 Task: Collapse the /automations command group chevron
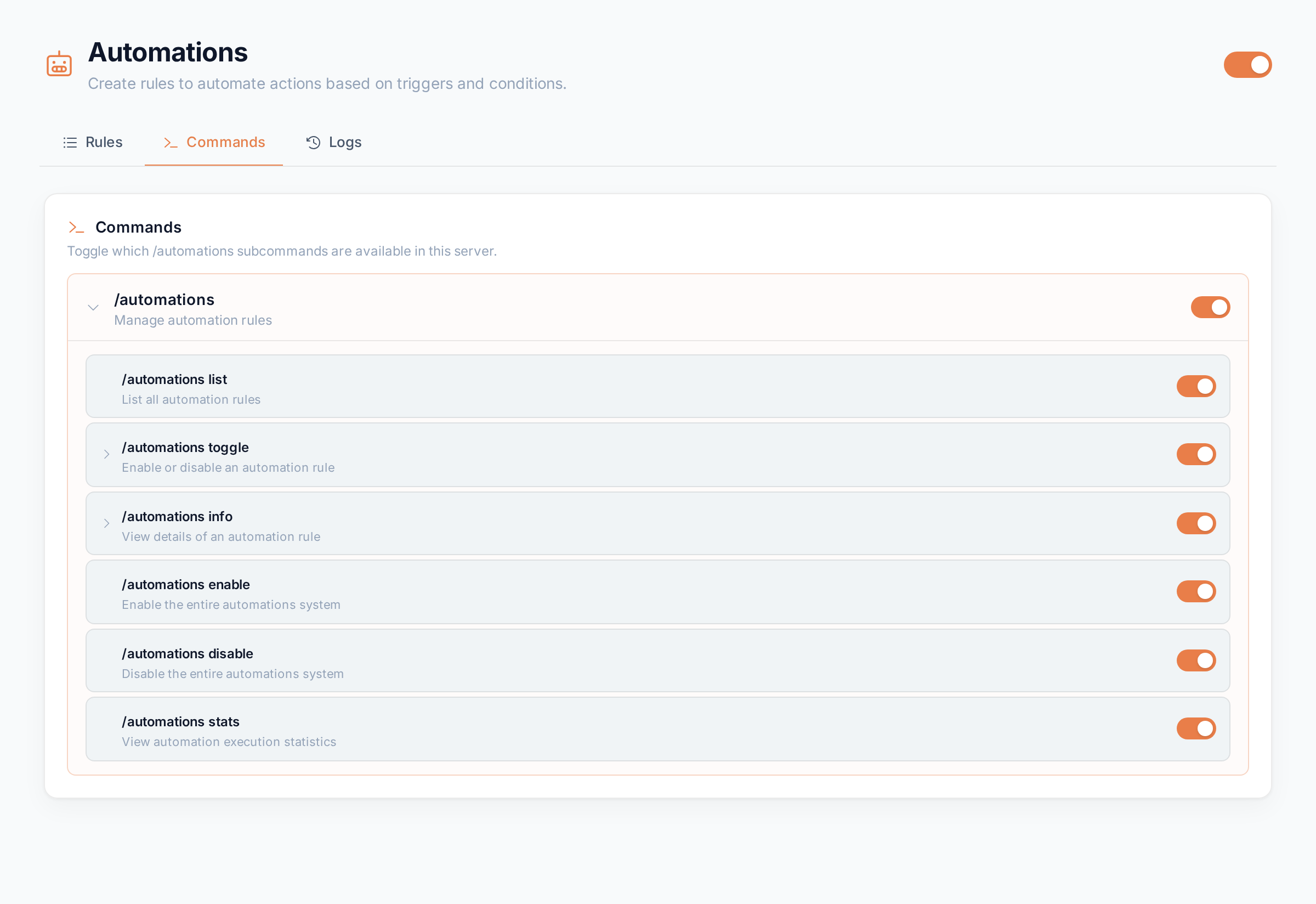pyautogui.click(x=93, y=308)
